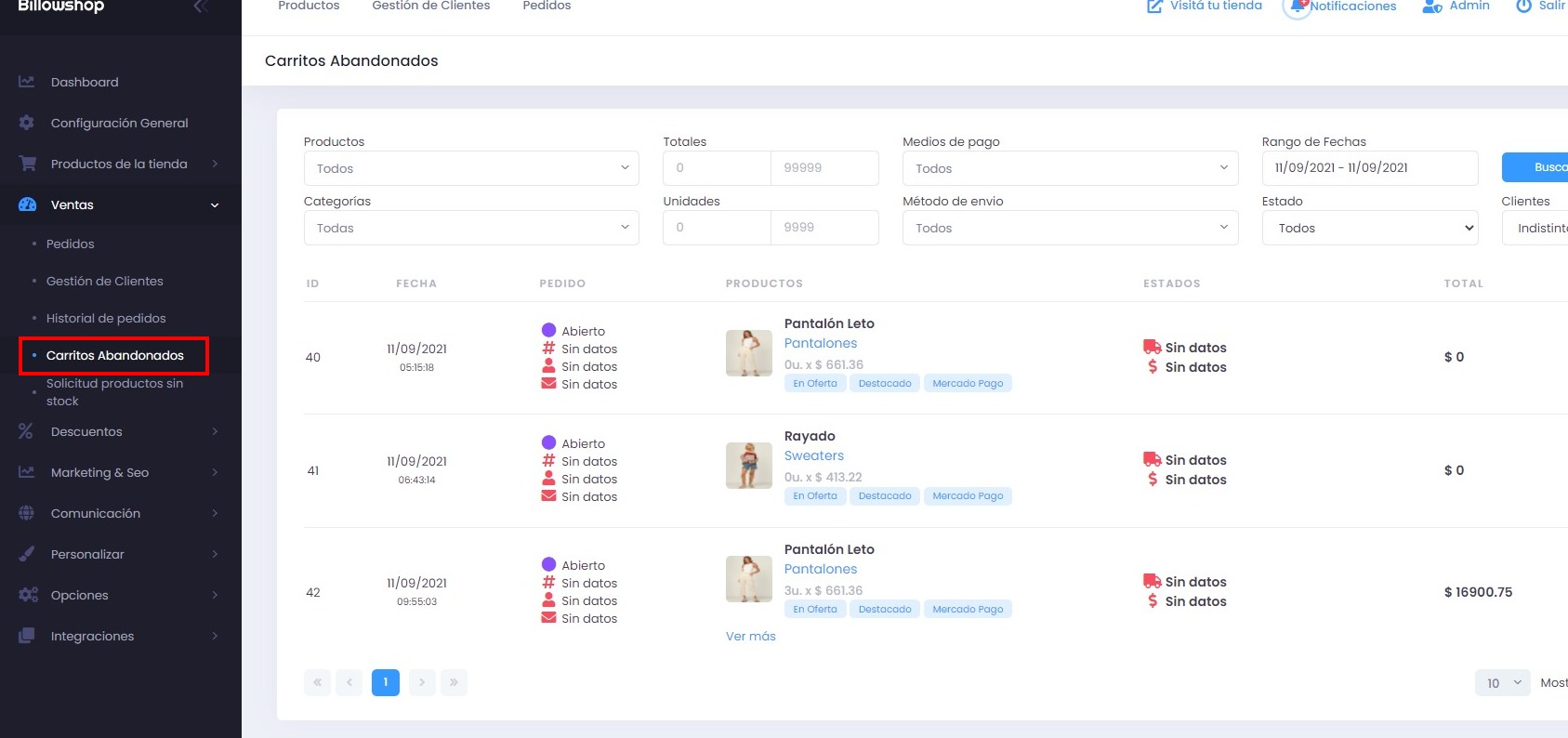The width and height of the screenshot is (1568, 738).
Task: Click the Ver más link
Action: point(750,636)
